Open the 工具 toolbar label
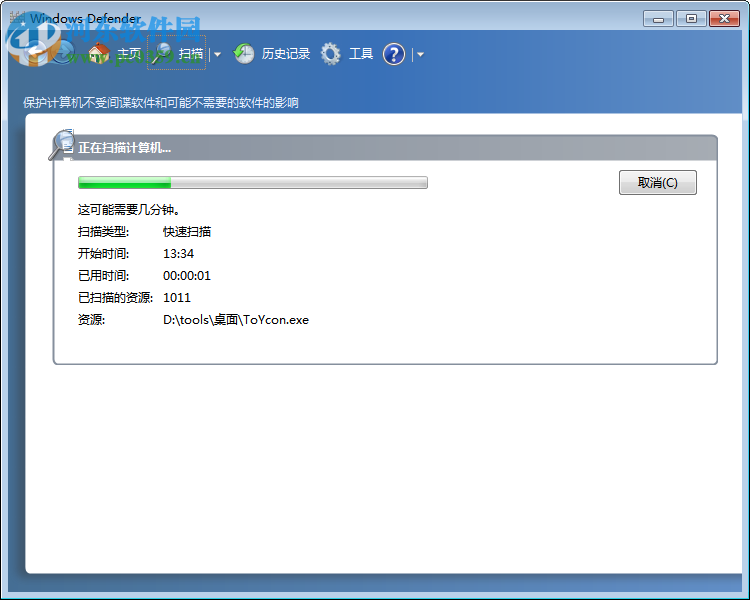 [x=361, y=54]
